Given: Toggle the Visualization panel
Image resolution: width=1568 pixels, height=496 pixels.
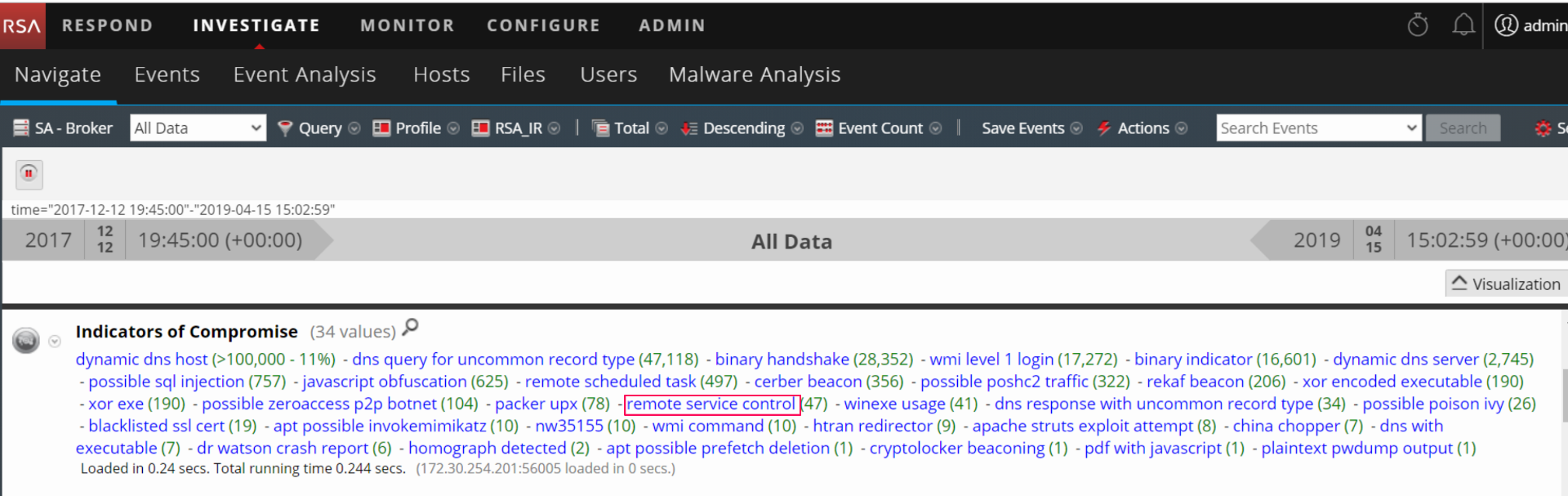Looking at the screenshot, I should tap(1507, 284).
